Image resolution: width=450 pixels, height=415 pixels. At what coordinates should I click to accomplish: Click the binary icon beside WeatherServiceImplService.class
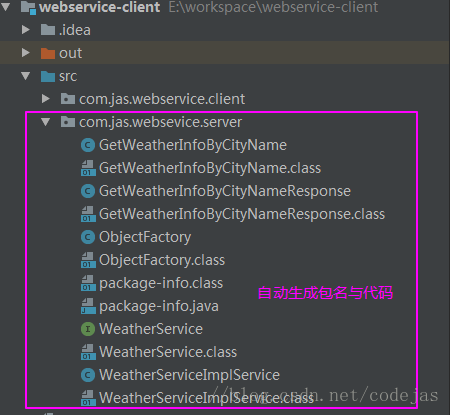point(88,398)
